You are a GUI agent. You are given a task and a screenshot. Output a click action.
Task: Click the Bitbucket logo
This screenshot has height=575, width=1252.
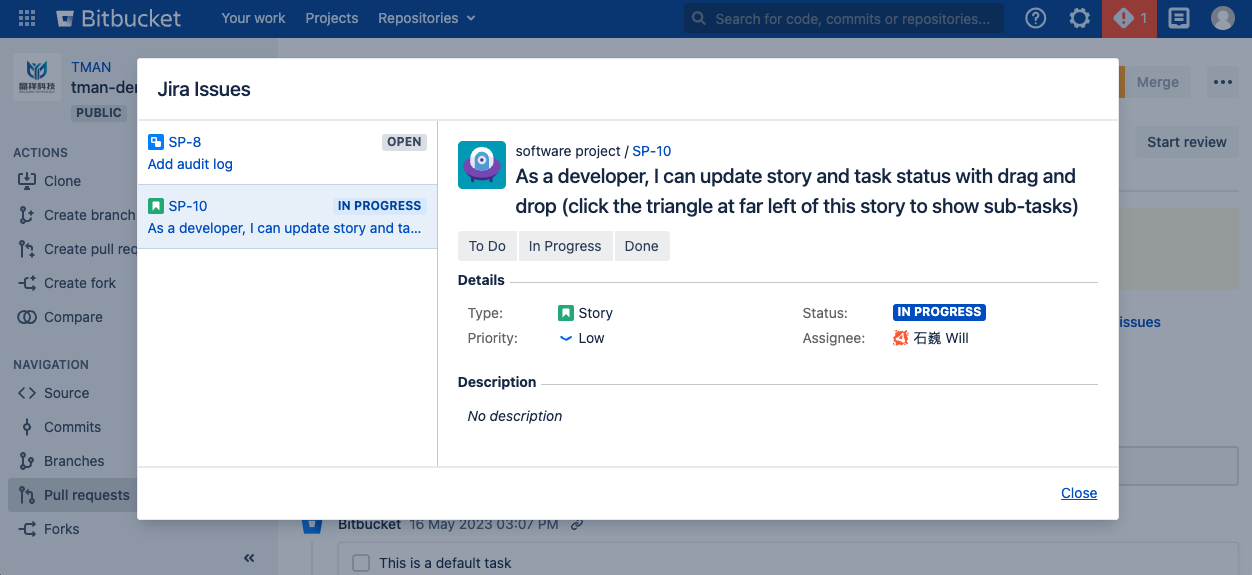118,18
